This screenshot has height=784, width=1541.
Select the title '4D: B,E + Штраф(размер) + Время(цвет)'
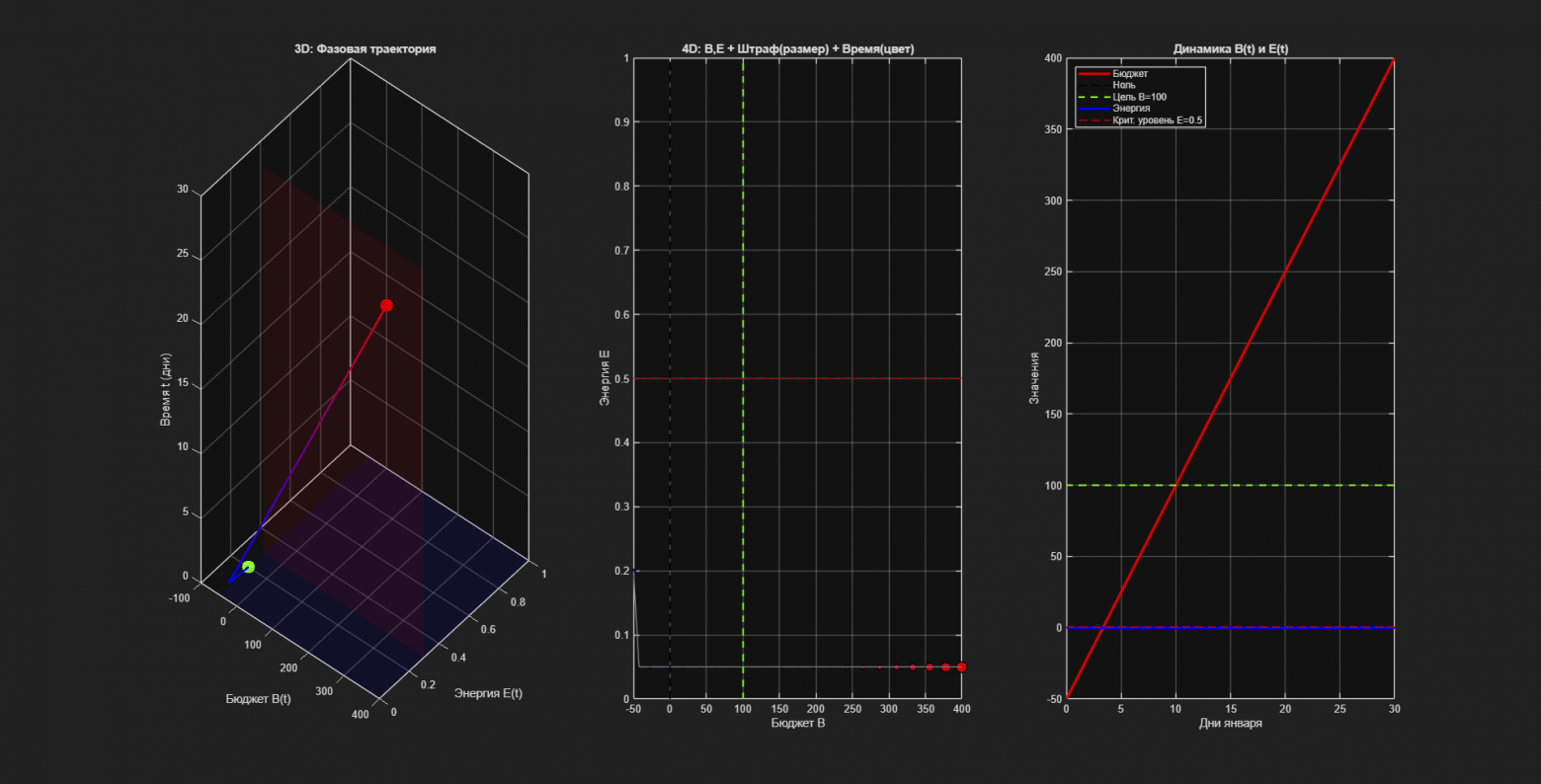[797, 48]
